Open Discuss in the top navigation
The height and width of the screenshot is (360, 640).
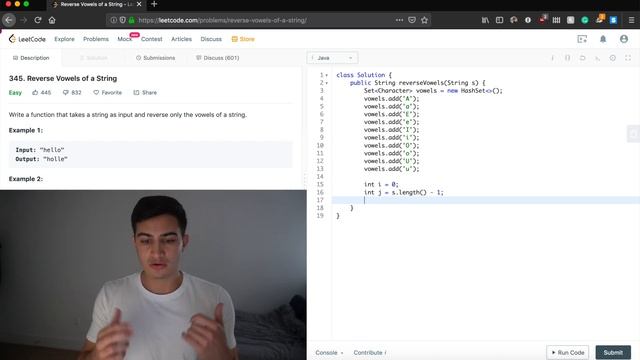point(211,39)
